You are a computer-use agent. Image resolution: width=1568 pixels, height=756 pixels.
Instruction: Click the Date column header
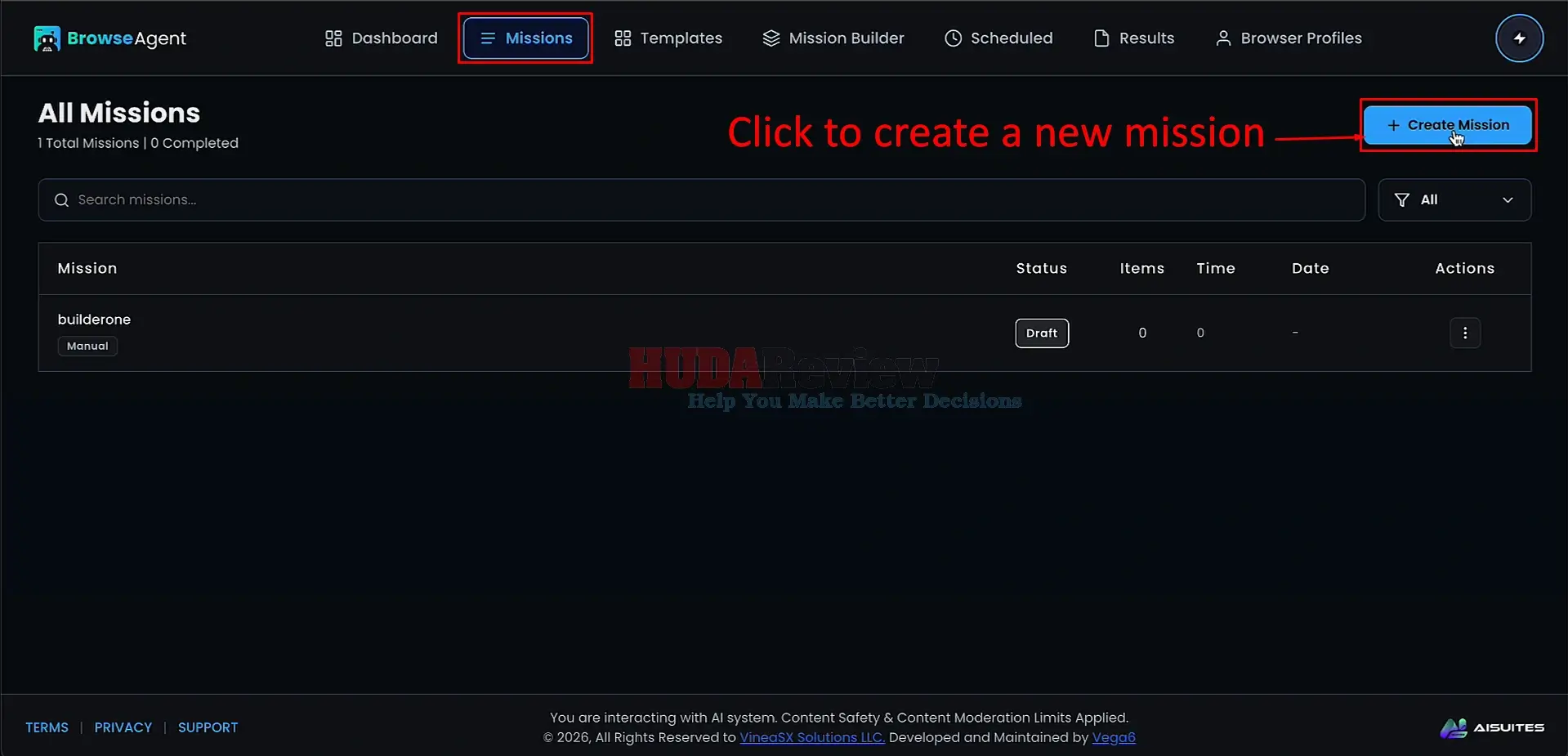point(1311,268)
